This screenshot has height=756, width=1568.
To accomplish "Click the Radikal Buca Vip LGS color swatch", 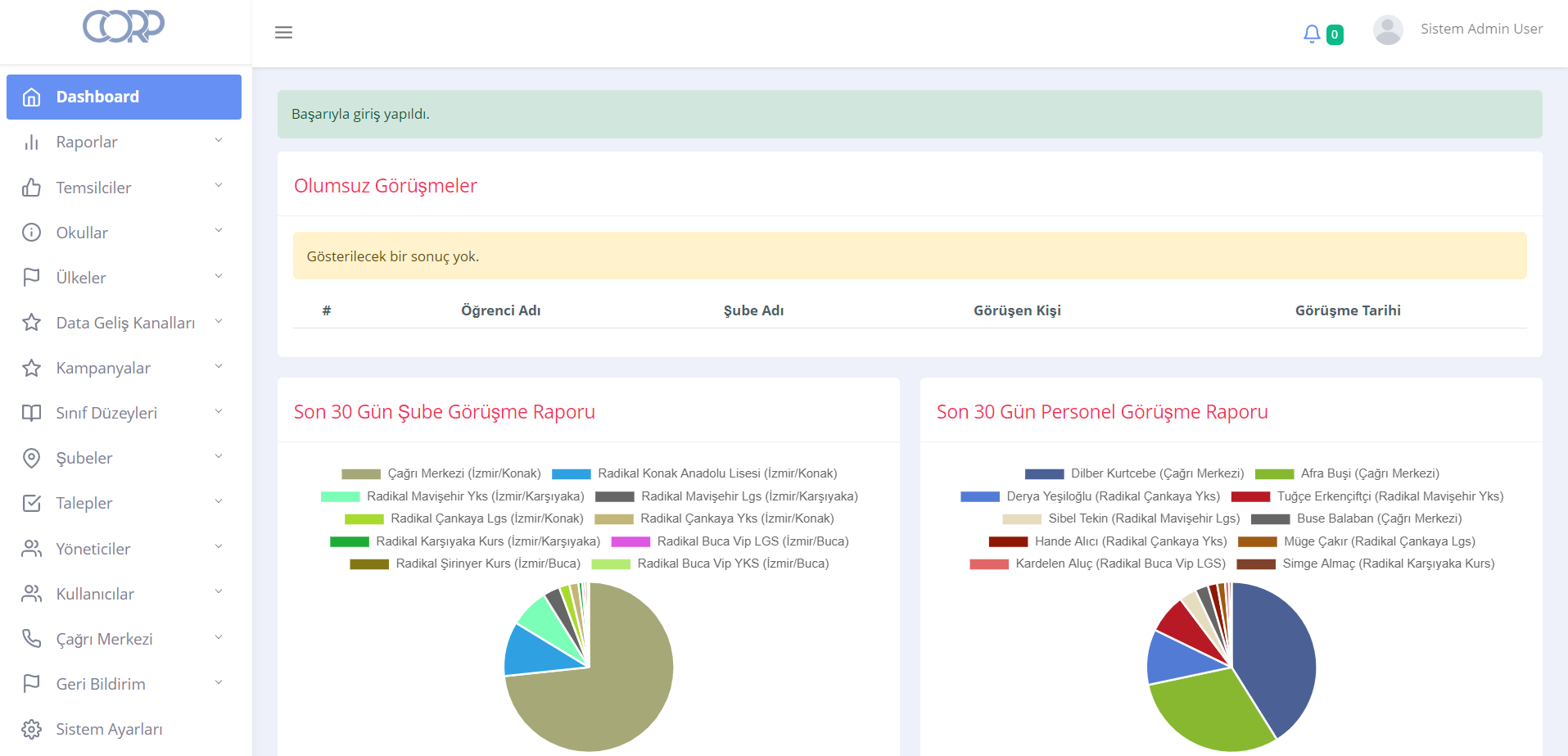I will [x=630, y=541].
